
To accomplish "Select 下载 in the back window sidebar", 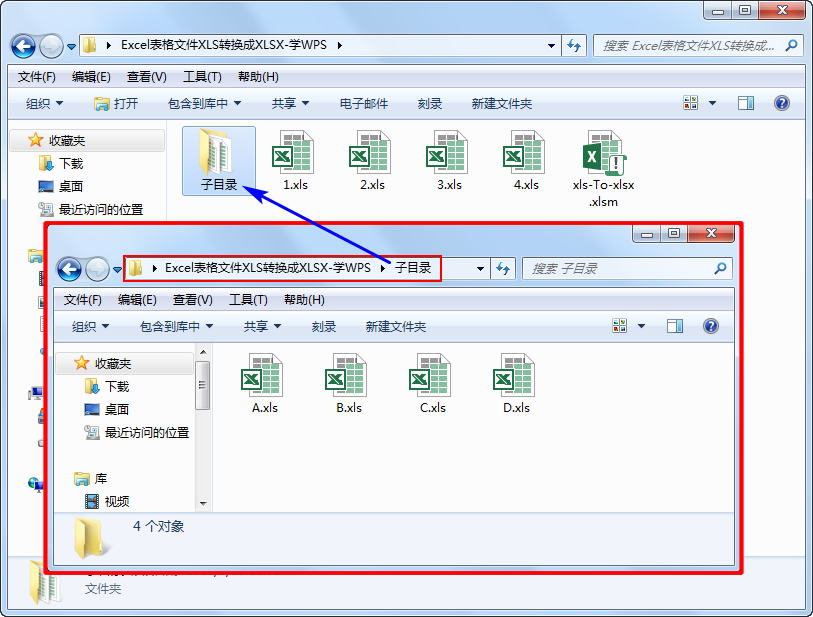I will click(61, 163).
